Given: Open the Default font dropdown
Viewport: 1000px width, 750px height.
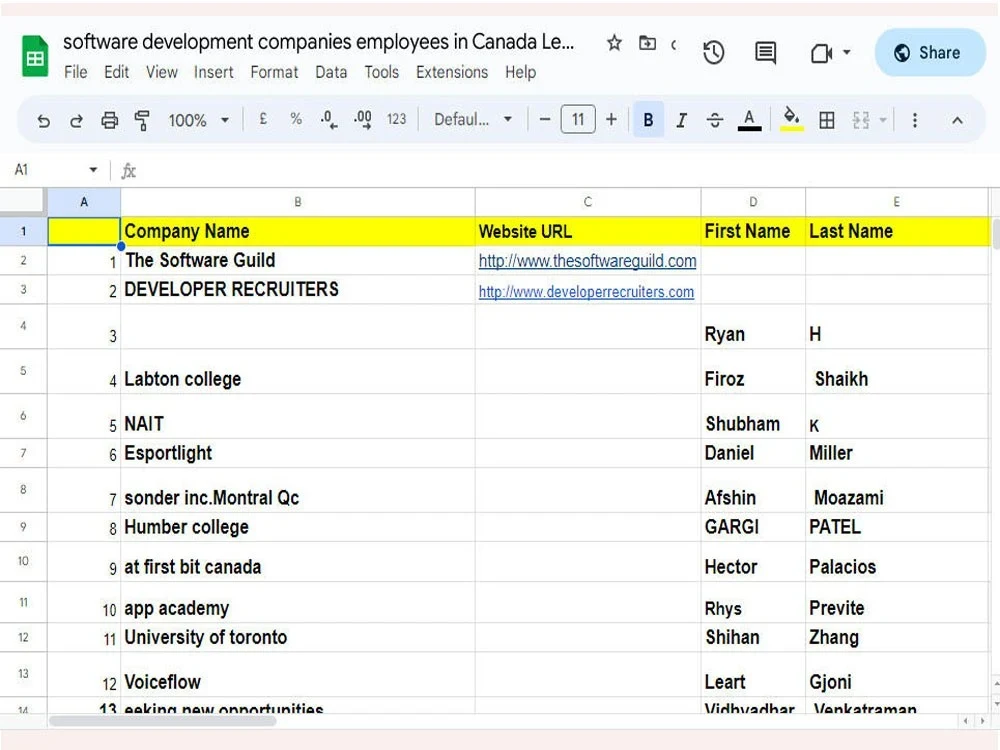Looking at the screenshot, I should pyautogui.click(x=473, y=119).
